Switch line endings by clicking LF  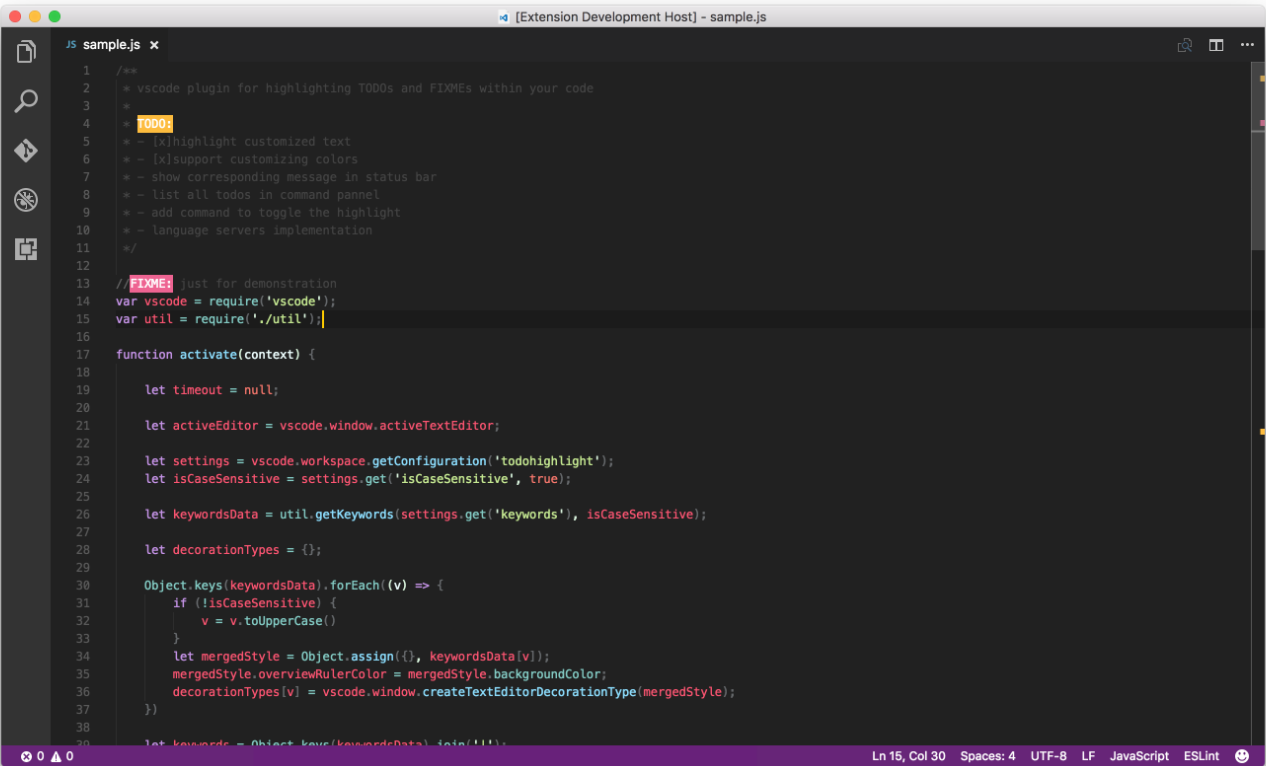pos(1087,755)
